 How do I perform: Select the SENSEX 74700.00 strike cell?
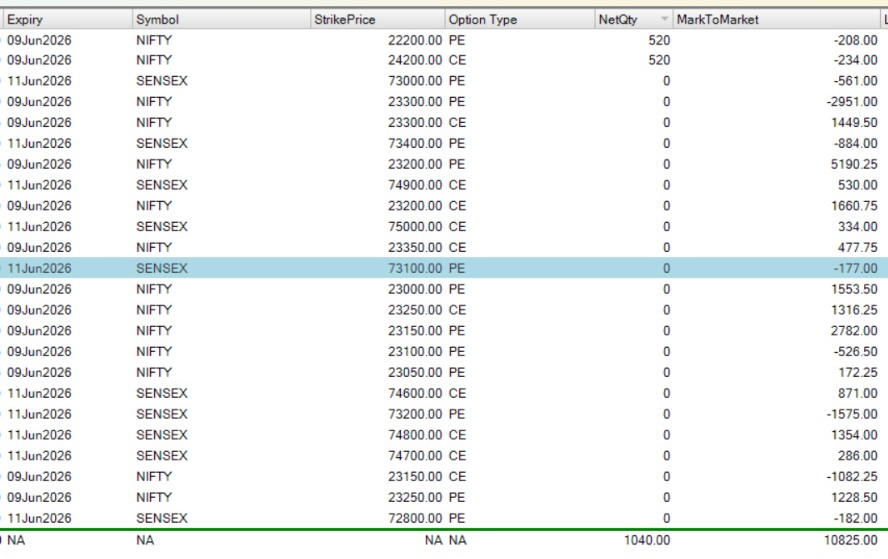coord(415,456)
